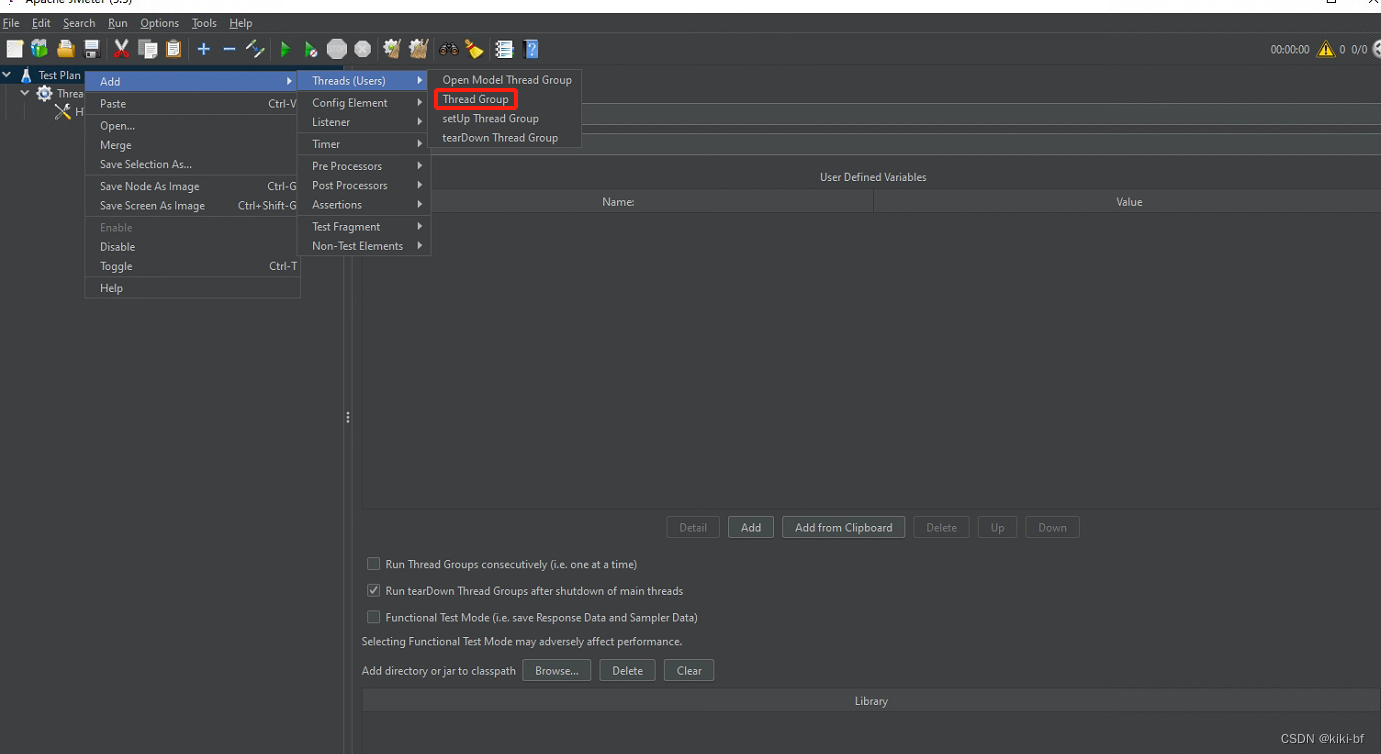Viewport: 1381px width, 754px height.
Task: Select Threads (Users) in Add submenu
Action: [x=364, y=81]
